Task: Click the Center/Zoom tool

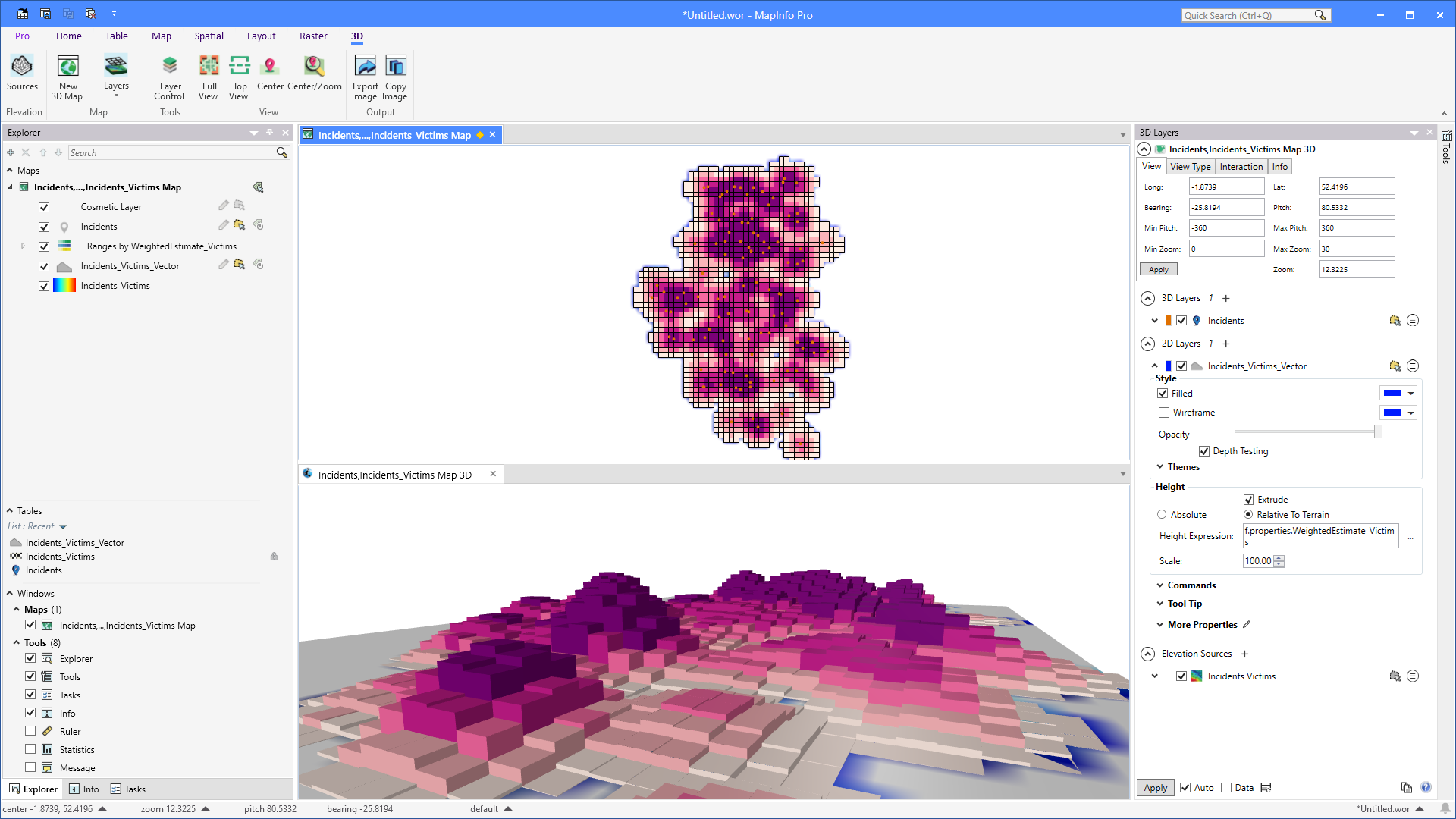Action: click(x=314, y=76)
